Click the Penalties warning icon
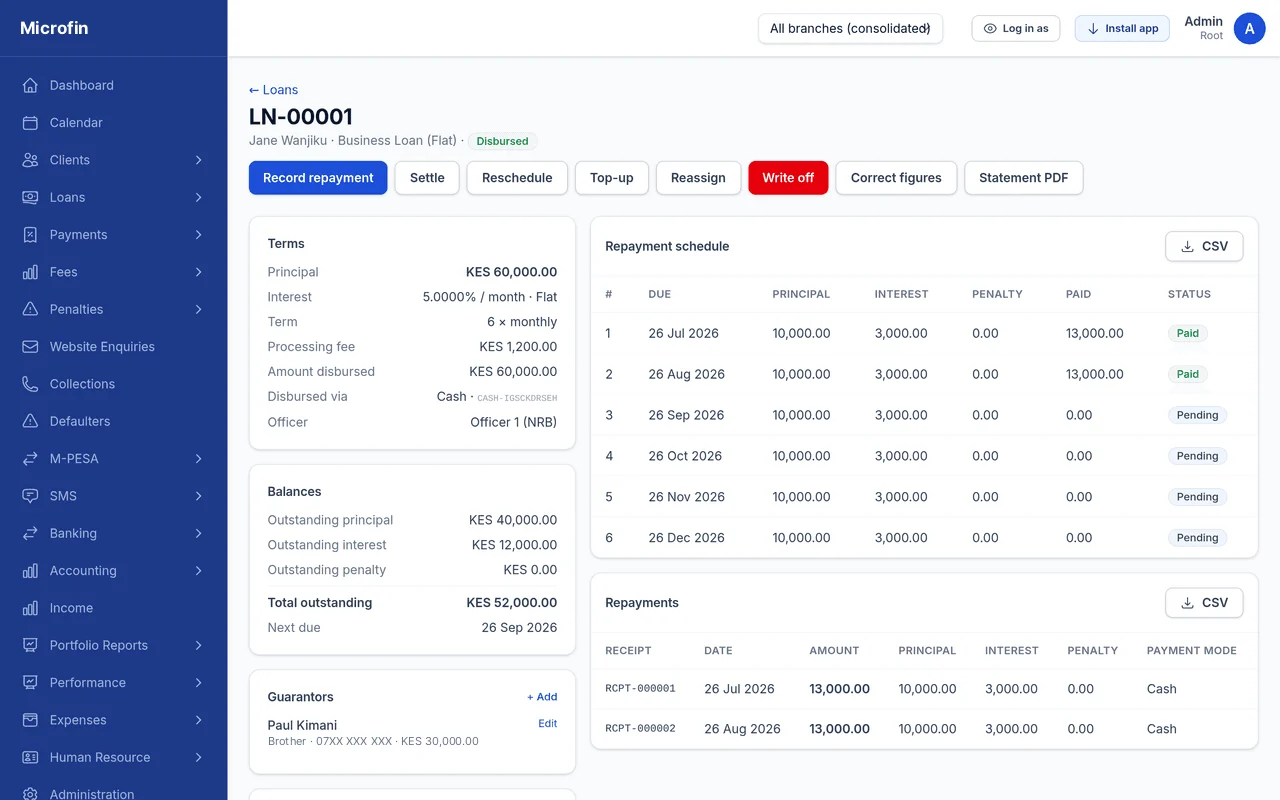 30,309
